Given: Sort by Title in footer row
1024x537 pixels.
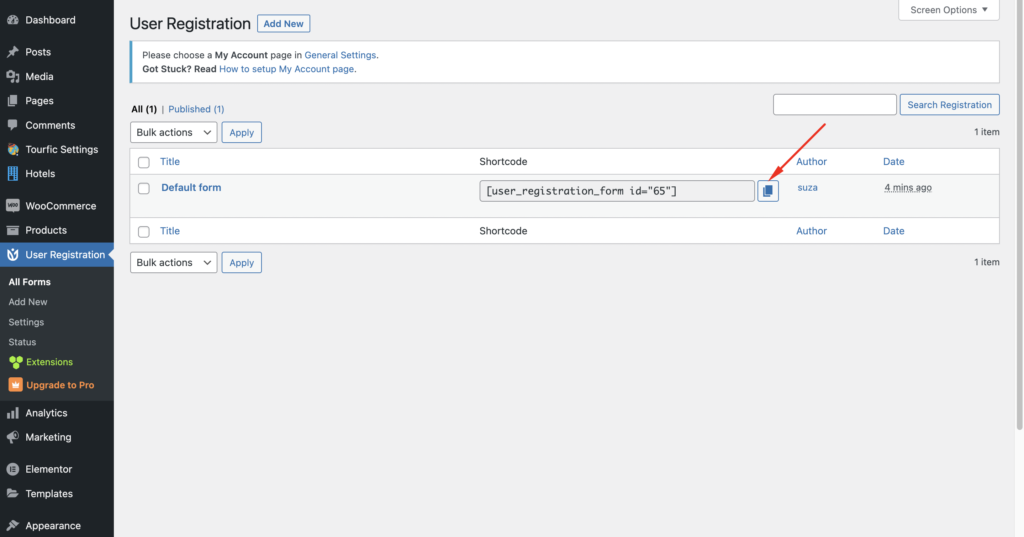Looking at the screenshot, I should 170,231.
